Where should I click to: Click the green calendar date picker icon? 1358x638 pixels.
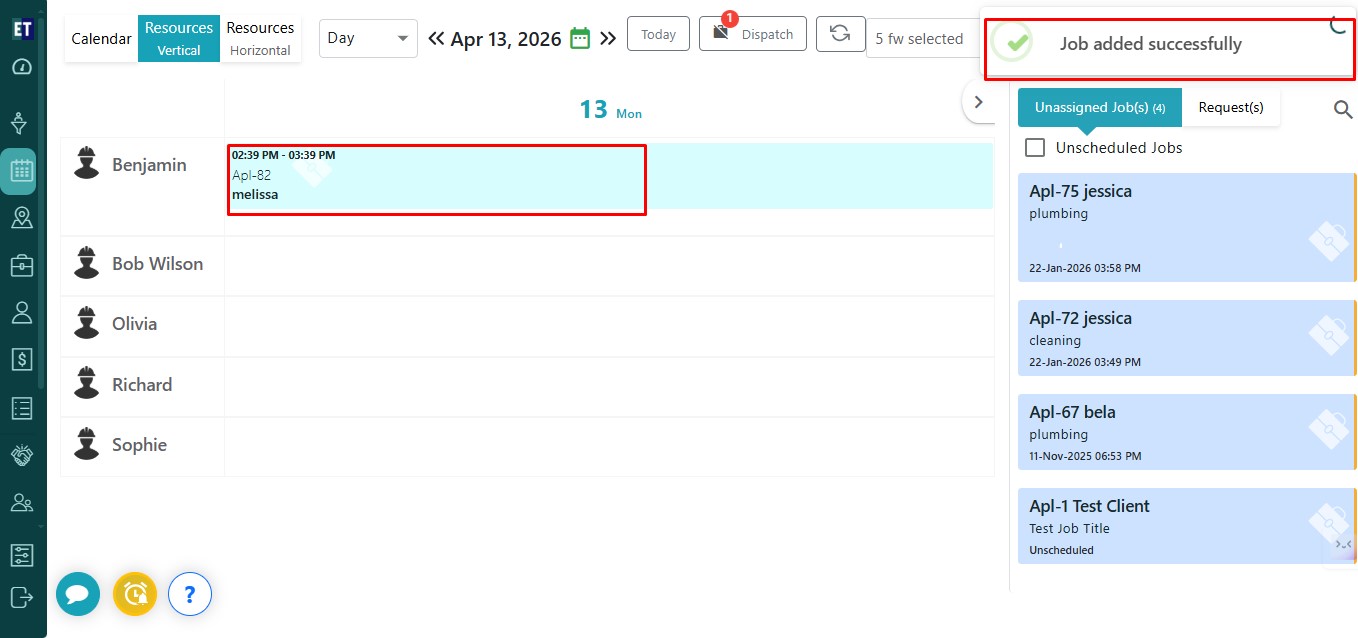(x=580, y=38)
